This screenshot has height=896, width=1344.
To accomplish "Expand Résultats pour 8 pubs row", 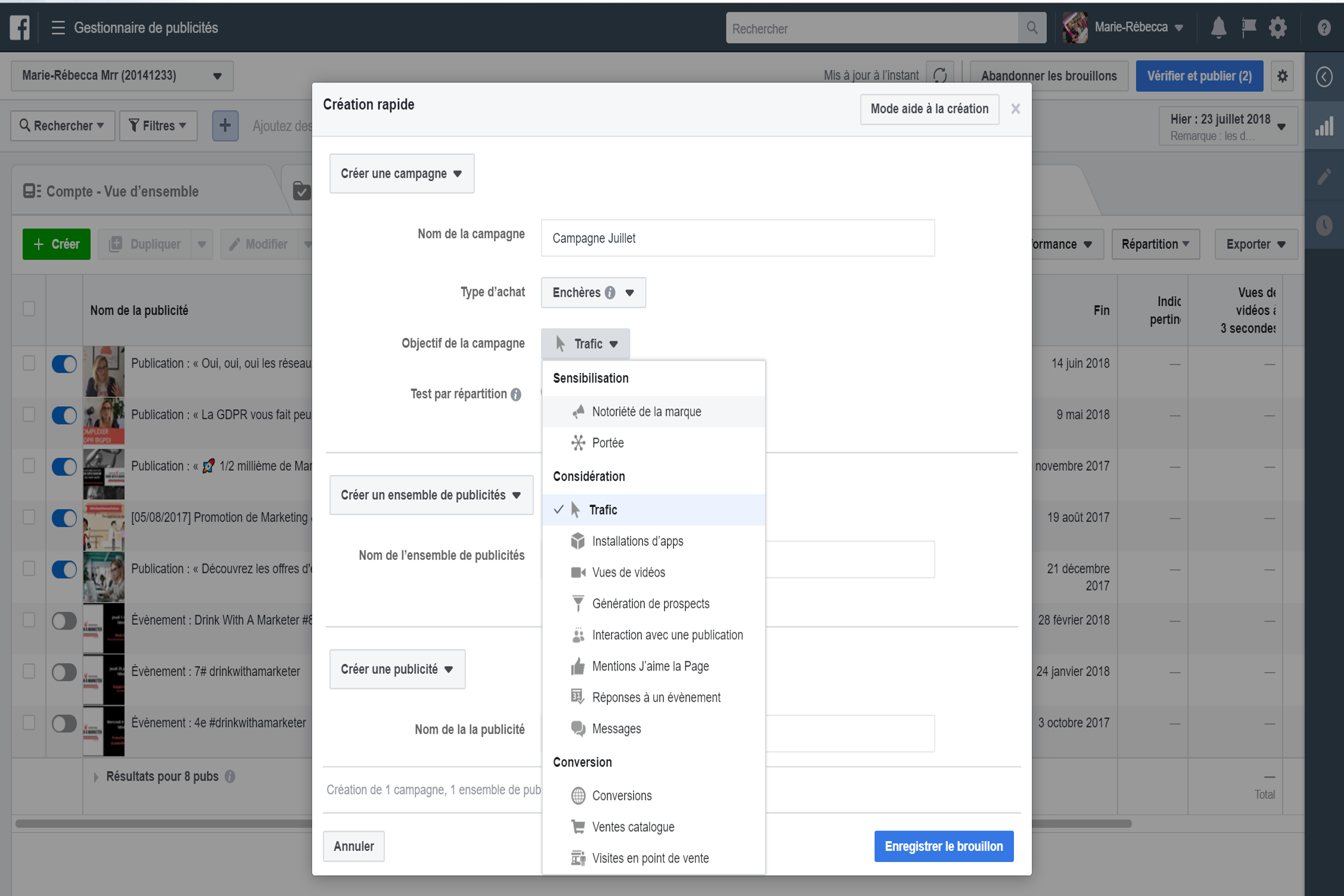I will coord(96,777).
